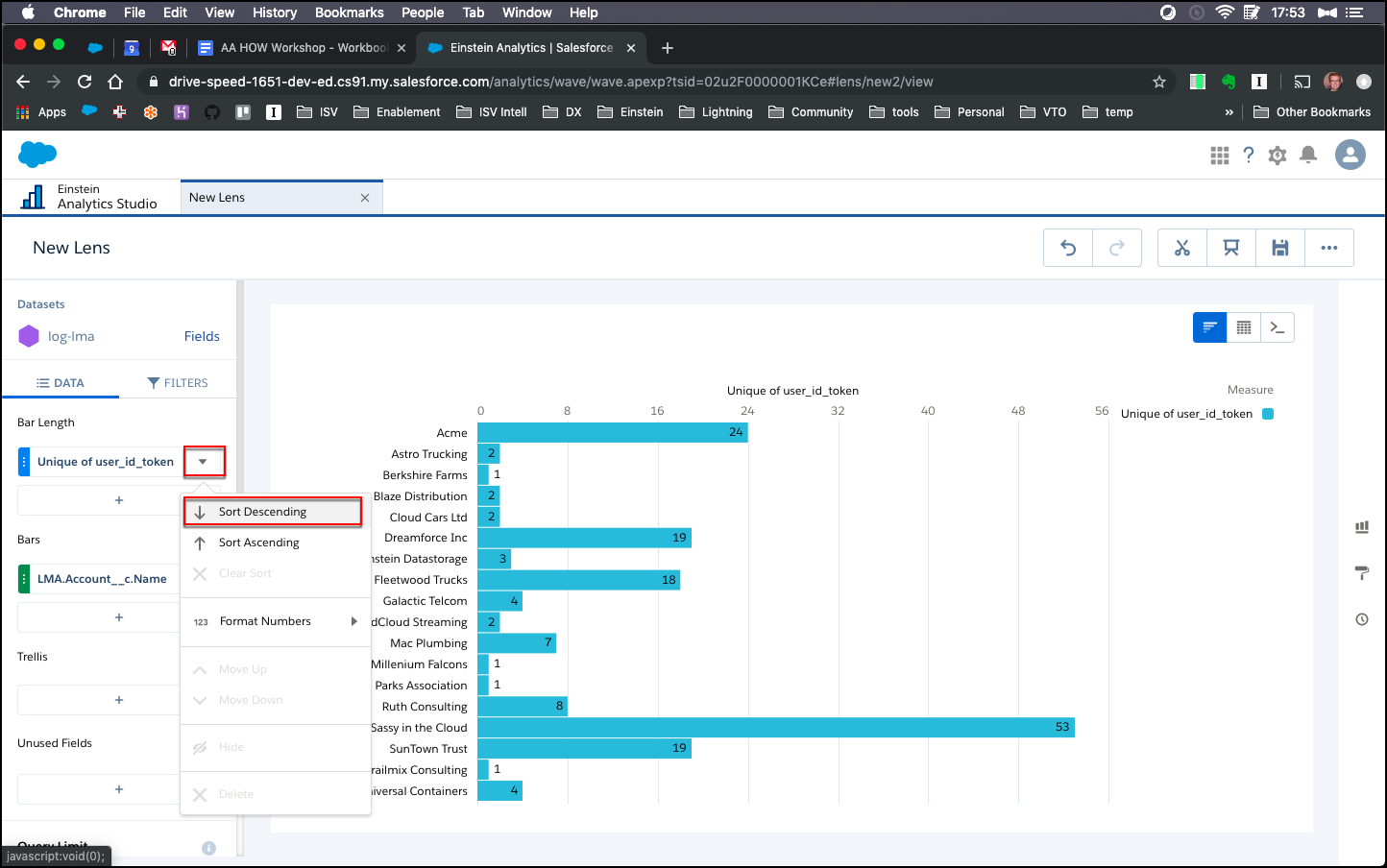This screenshot has height=868, width=1387.
Task: Open the Apps shortcut
Action: [40, 112]
